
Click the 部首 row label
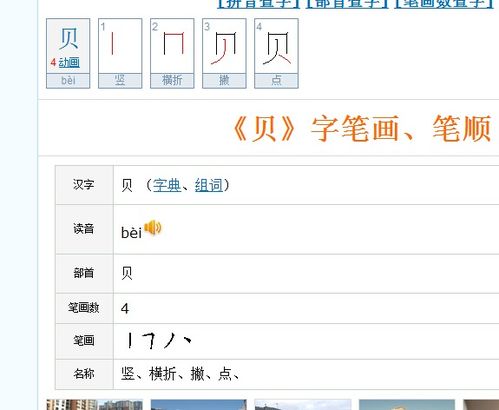(84, 273)
